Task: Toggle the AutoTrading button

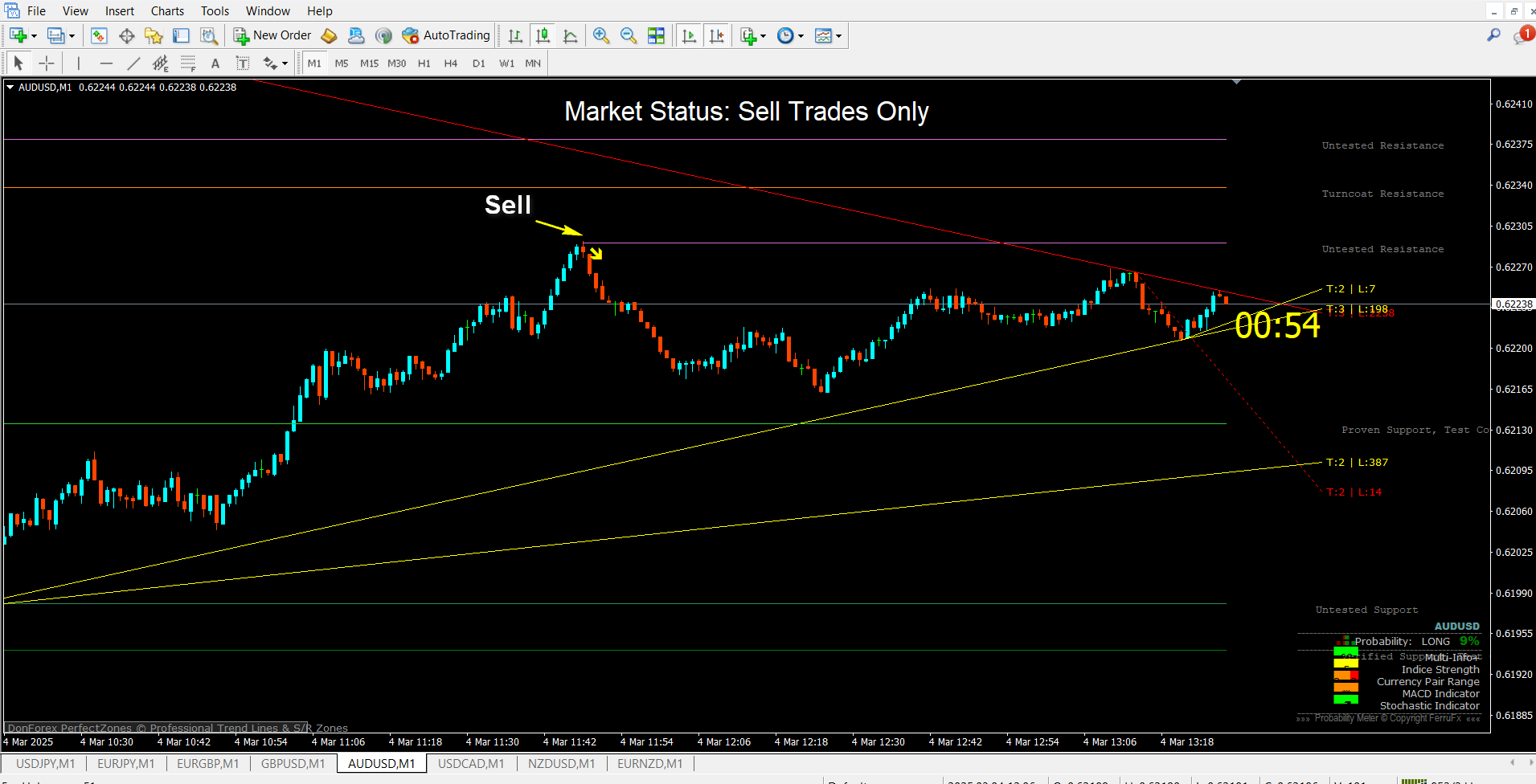Action: 446,35
